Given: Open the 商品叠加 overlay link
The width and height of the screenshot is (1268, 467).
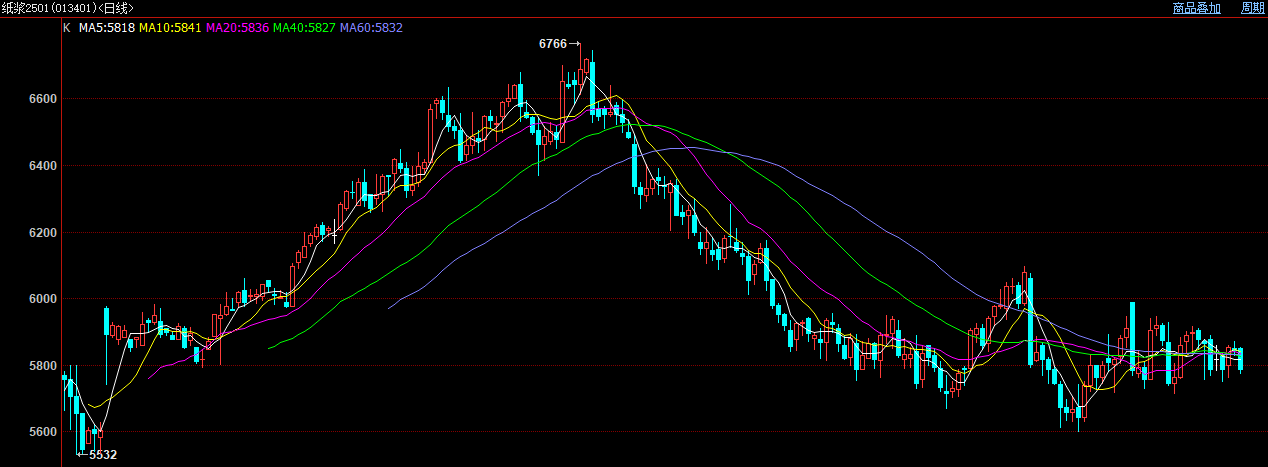Looking at the screenshot, I should pos(1196,8).
